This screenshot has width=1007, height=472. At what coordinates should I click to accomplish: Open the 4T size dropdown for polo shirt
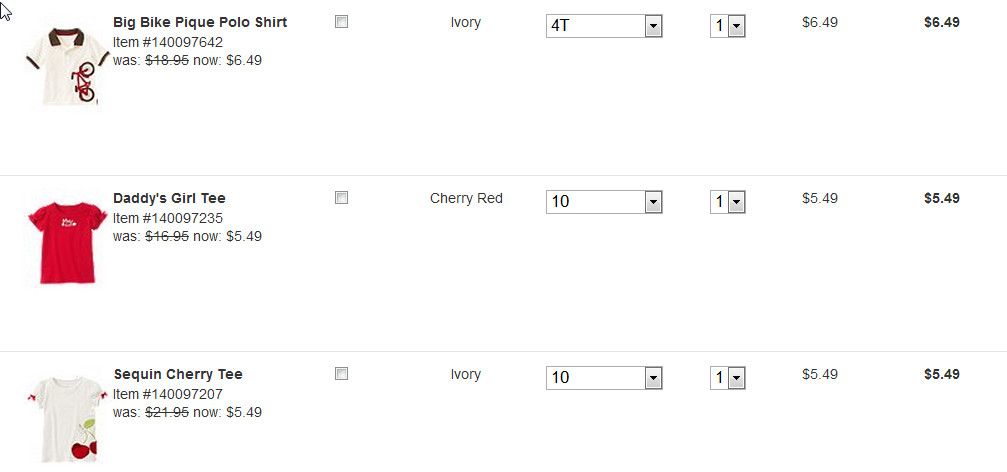[x=604, y=26]
